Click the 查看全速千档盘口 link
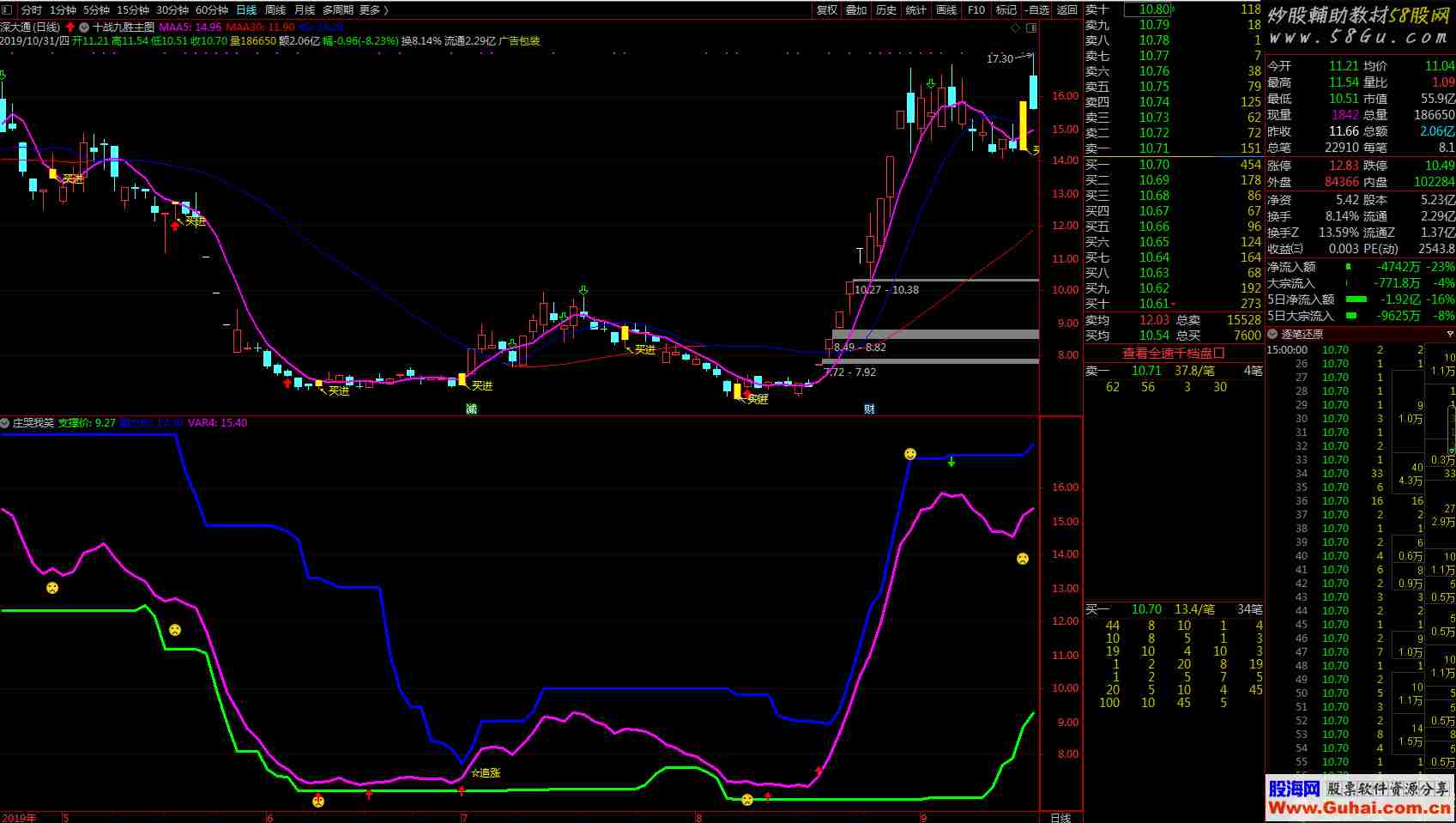Image resolution: width=1456 pixels, height=823 pixels. click(1173, 353)
